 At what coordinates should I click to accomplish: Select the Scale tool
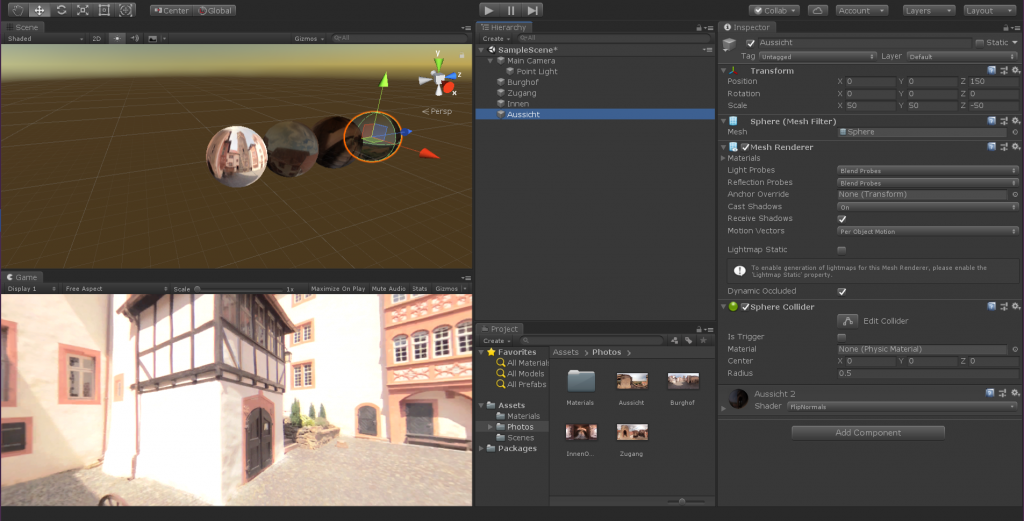tap(82, 10)
